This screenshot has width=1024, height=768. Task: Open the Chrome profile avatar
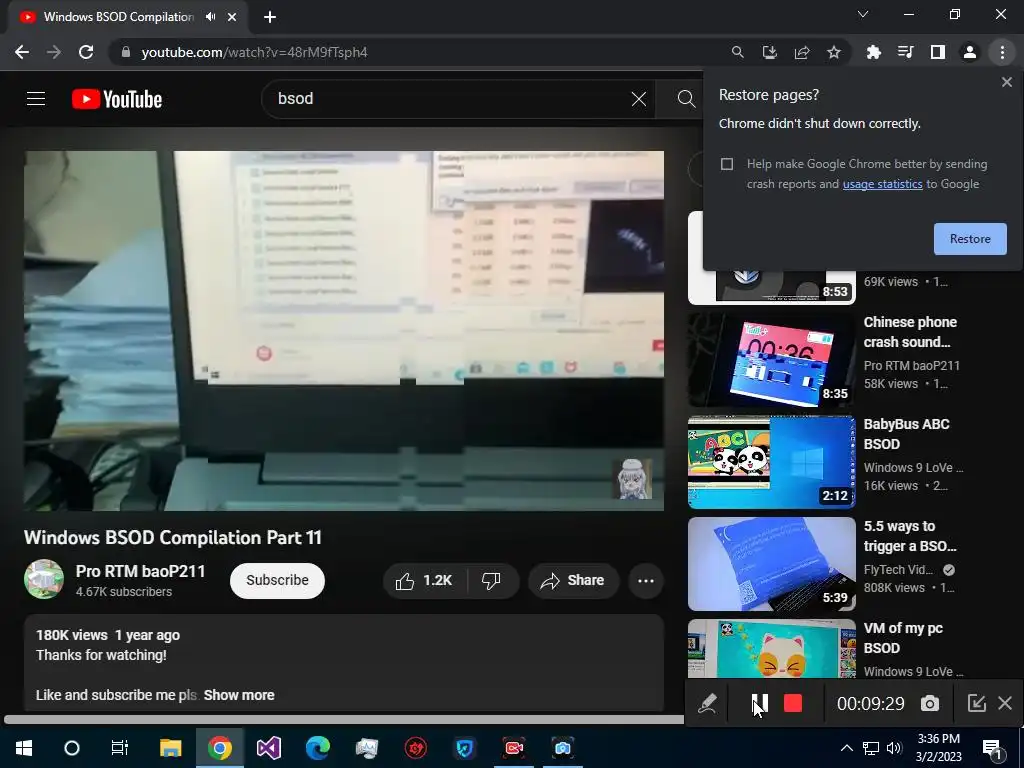[x=969, y=52]
